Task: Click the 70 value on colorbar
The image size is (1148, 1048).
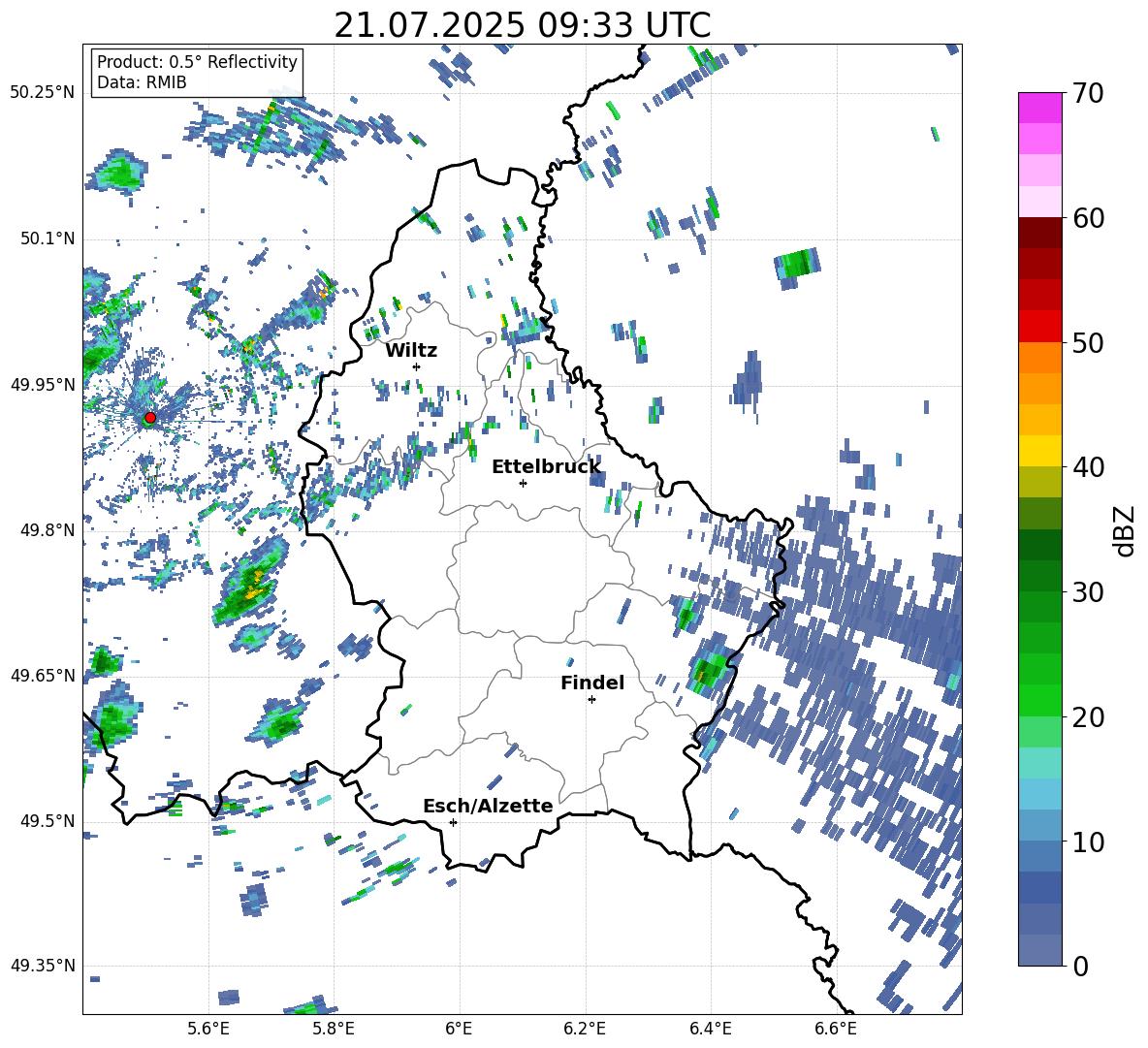Action: [x=1088, y=94]
